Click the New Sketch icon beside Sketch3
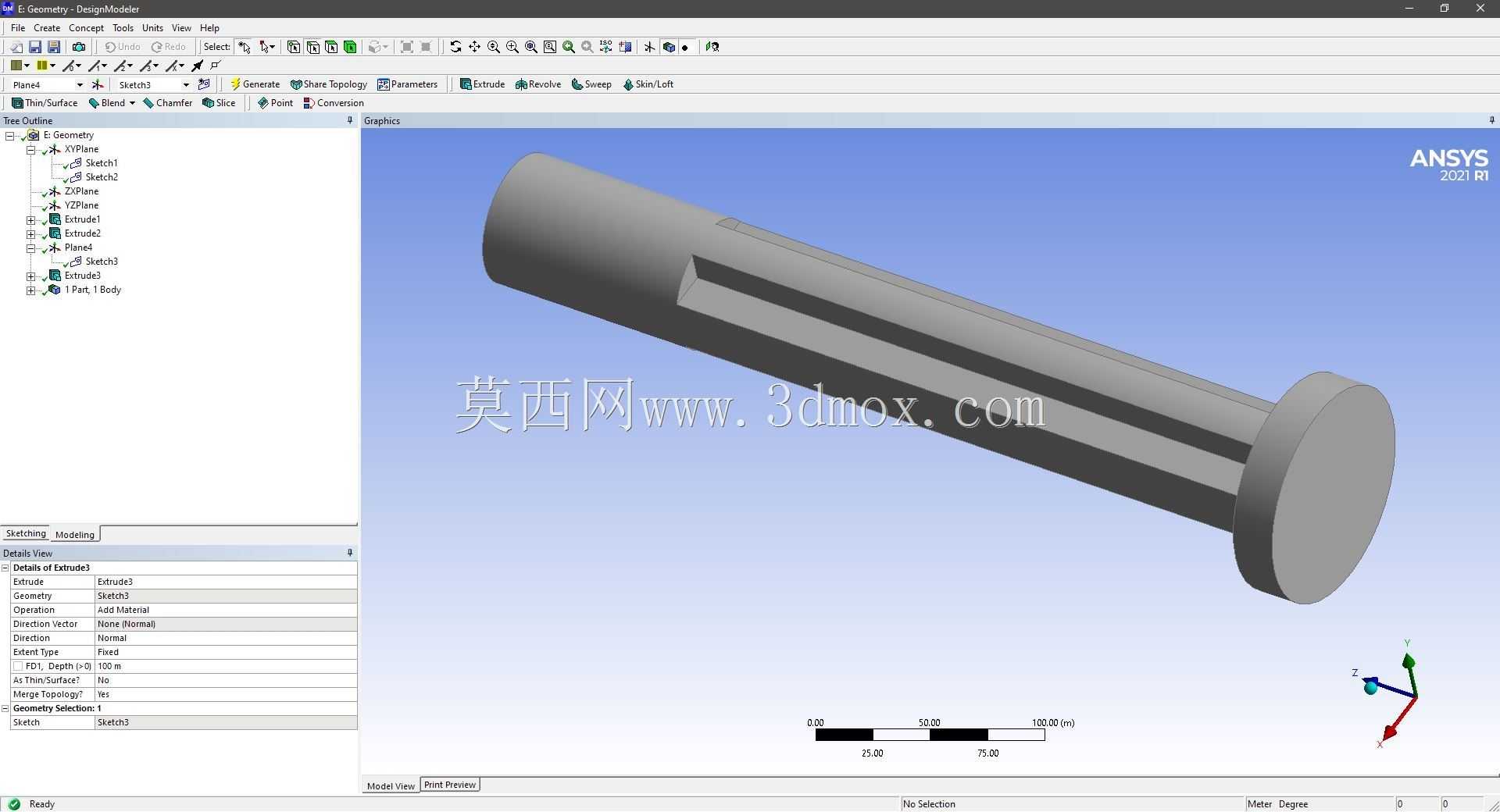The height and width of the screenshot is (812, 1500). coord(204,84)
